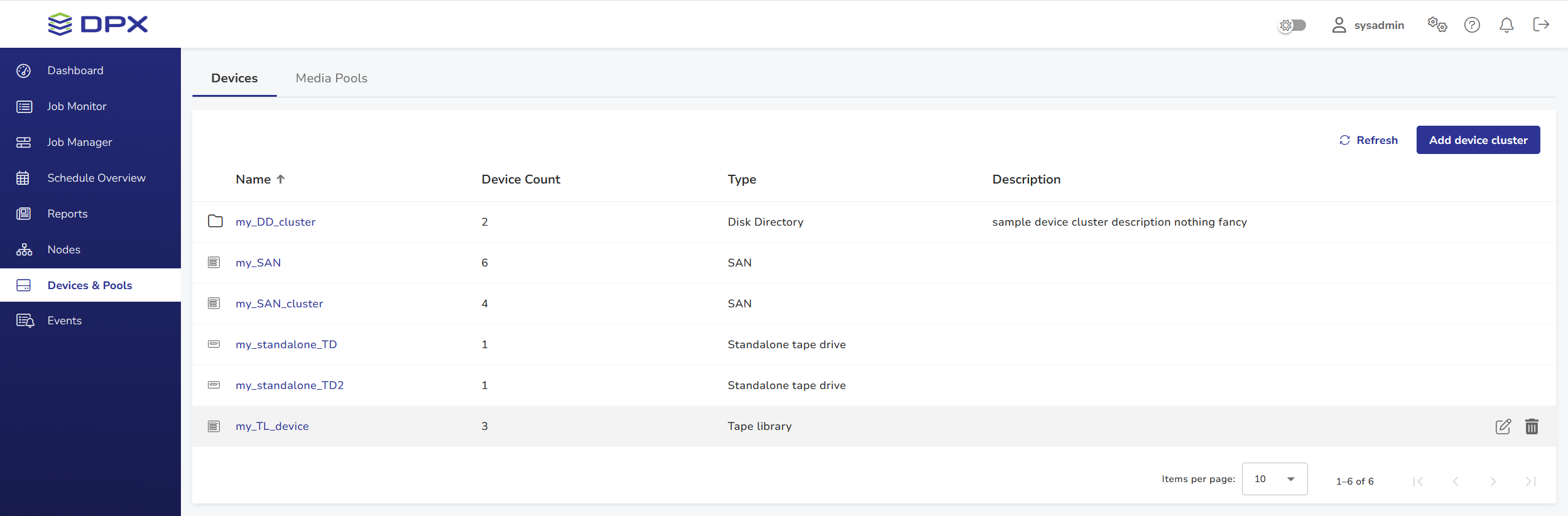The height and width of the screenshot is (516, 1568).
Task: Go to Job Monitor in sidebar
Action: tap(77, 106)
